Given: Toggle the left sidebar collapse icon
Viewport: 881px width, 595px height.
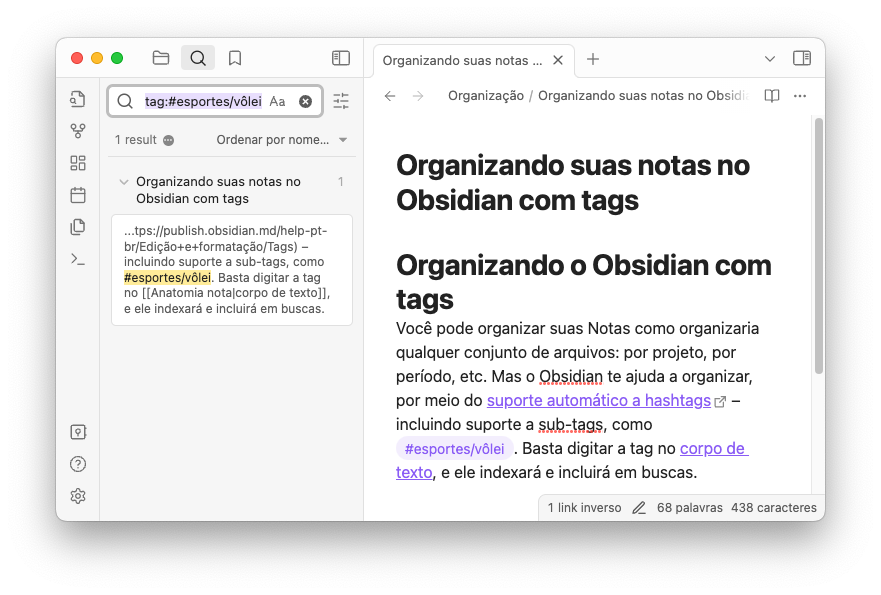Looking at the screenshot, I should click(341, 58).
